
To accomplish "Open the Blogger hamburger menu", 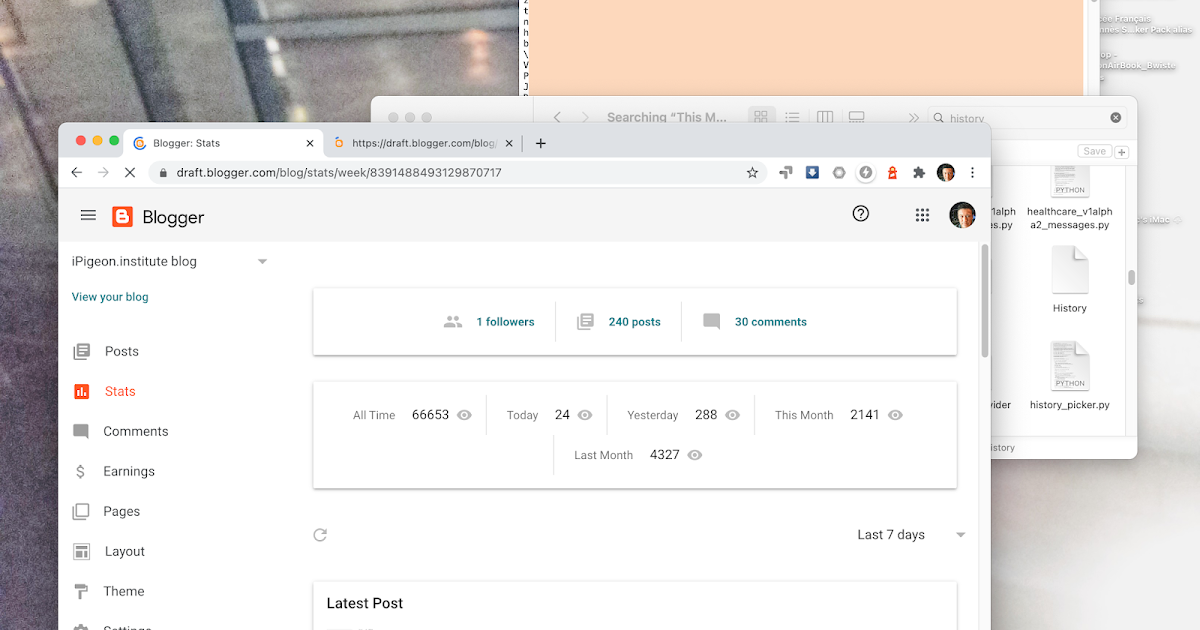I will pos(88,215).
